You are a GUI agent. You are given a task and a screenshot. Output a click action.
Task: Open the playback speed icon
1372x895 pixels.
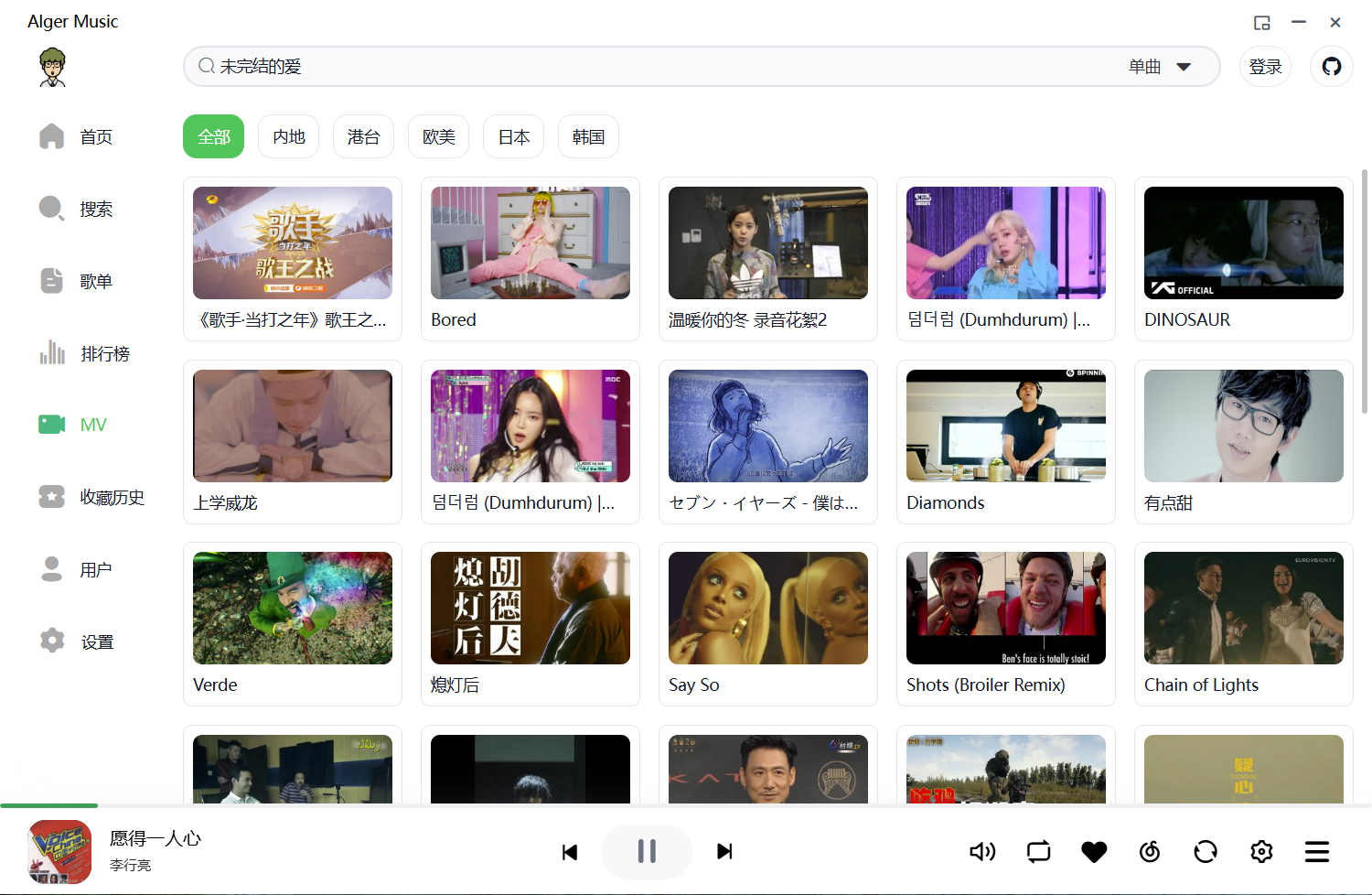1150,852
